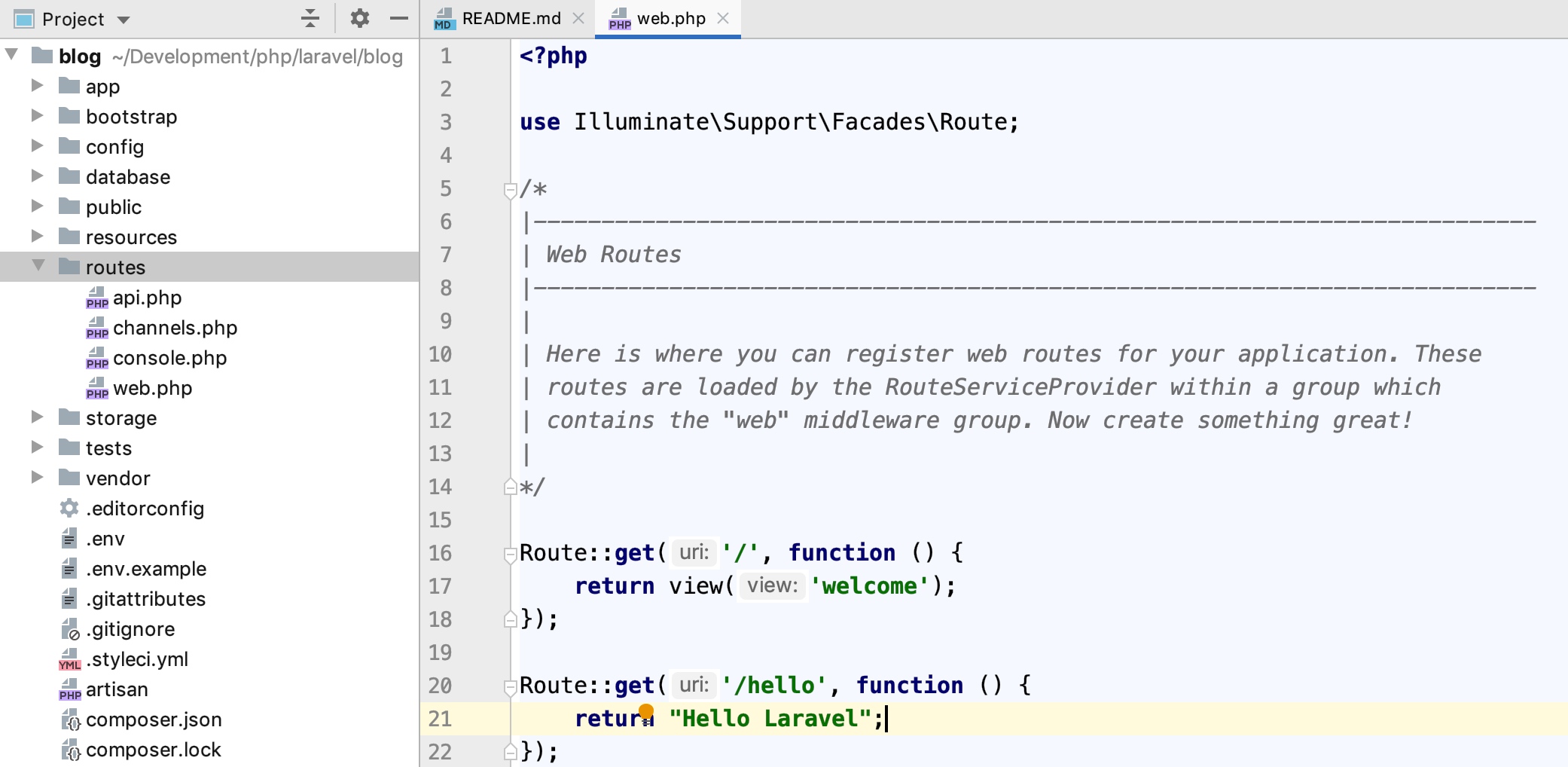Expand the public folder
This screenshot has height=767, width=1568.
(37, 206)
